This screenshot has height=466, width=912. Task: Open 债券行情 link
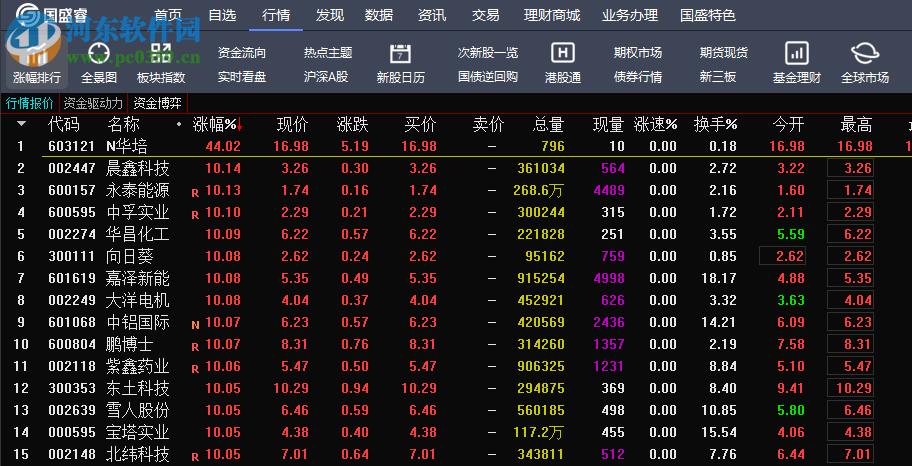(x=638, y=77)
